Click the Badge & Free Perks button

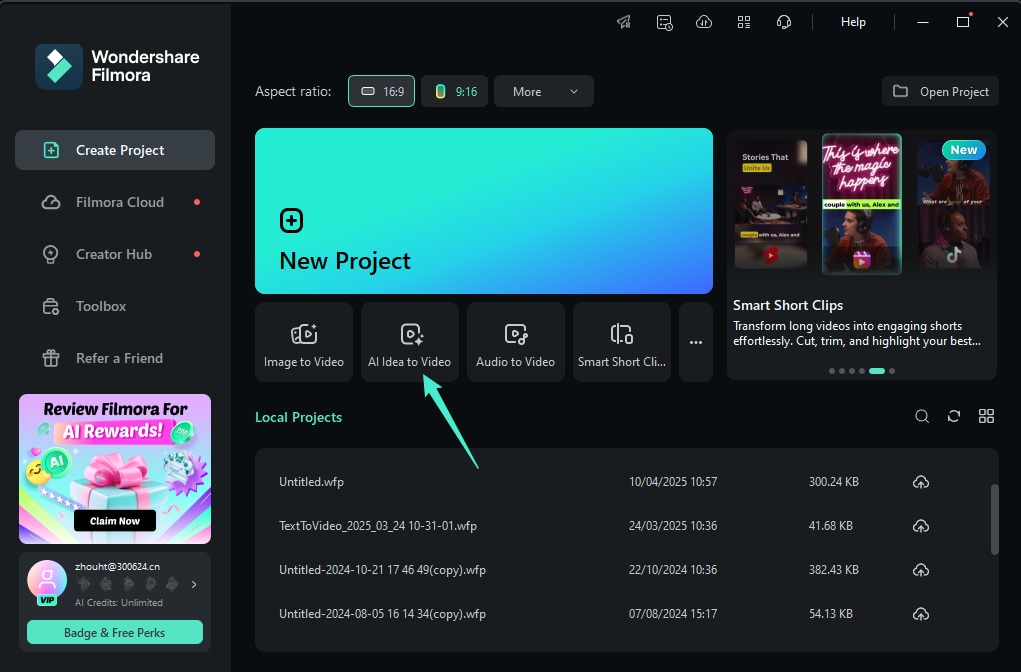click(x=115, y=632)
